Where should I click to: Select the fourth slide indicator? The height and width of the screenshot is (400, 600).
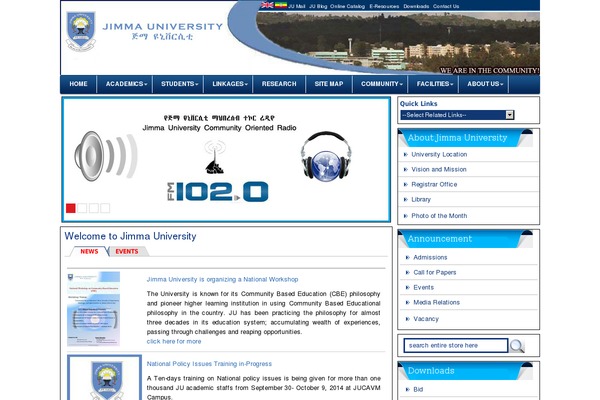coord(105,208)
